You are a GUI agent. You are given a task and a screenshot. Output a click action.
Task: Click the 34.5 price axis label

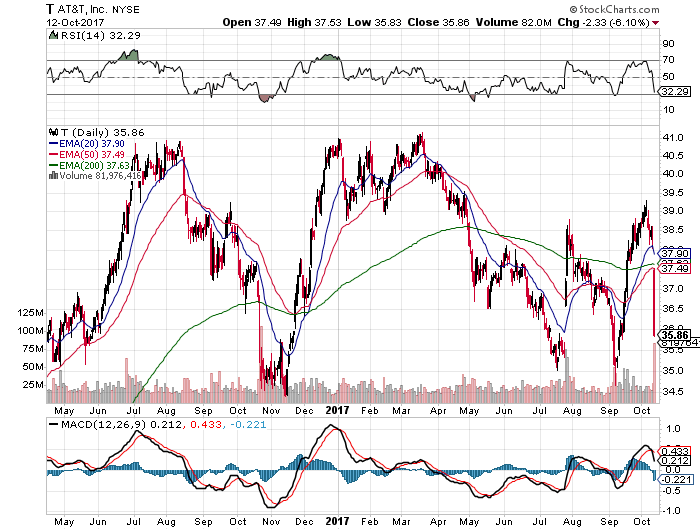coord(673,392)
